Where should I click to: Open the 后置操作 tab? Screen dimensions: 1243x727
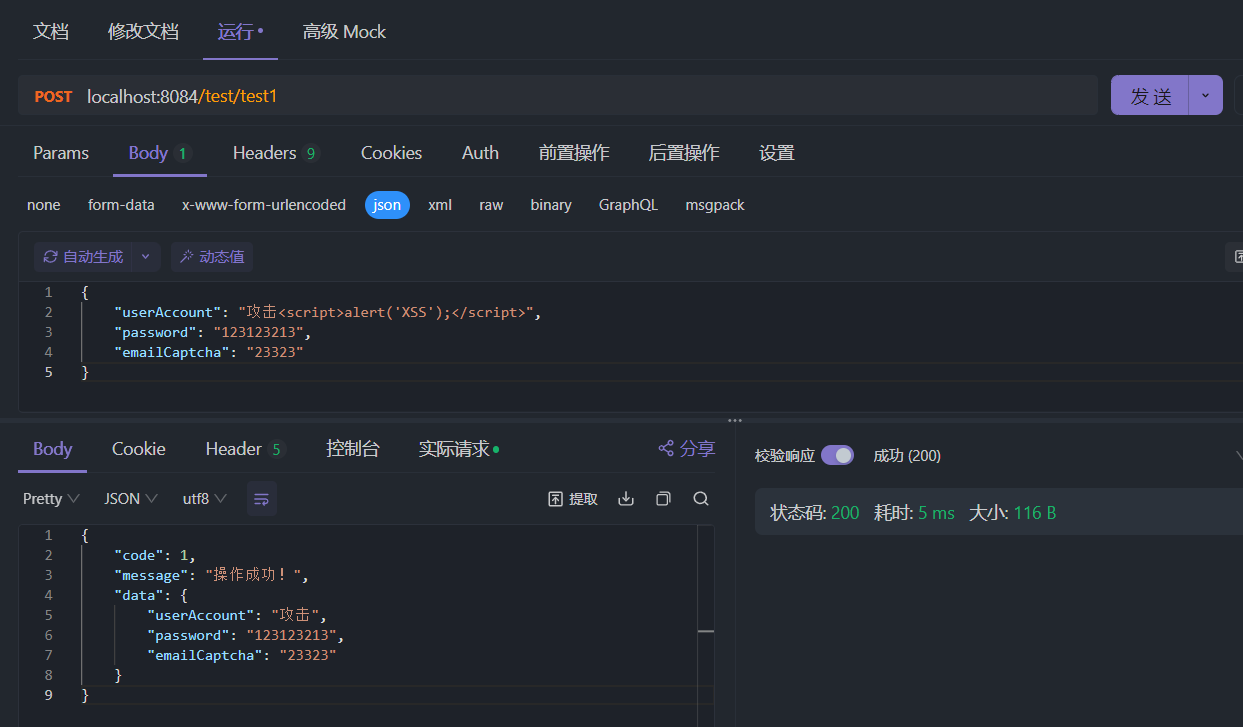coord(684,153)
